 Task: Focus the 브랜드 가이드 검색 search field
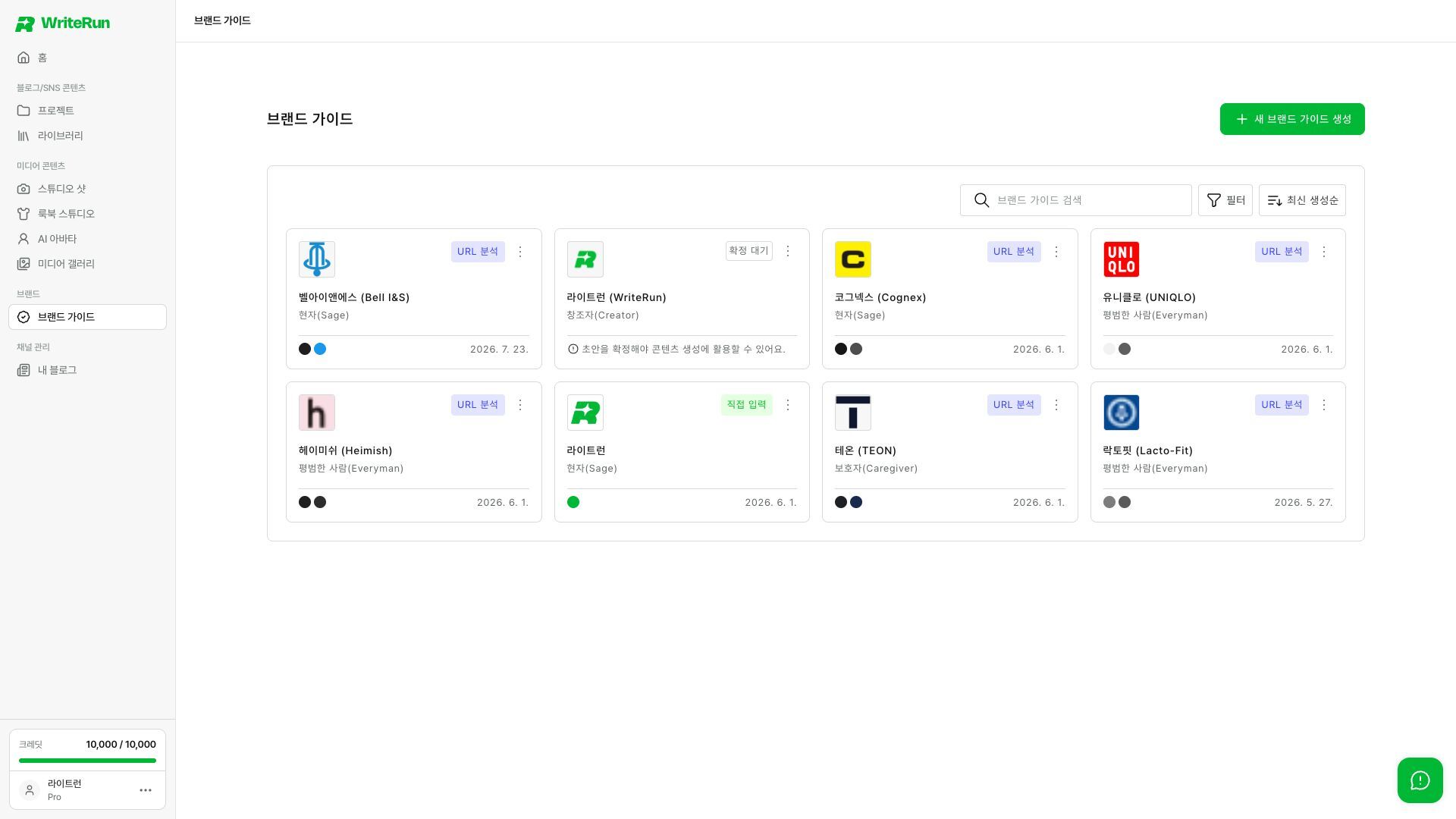(x=1075, y=200)
